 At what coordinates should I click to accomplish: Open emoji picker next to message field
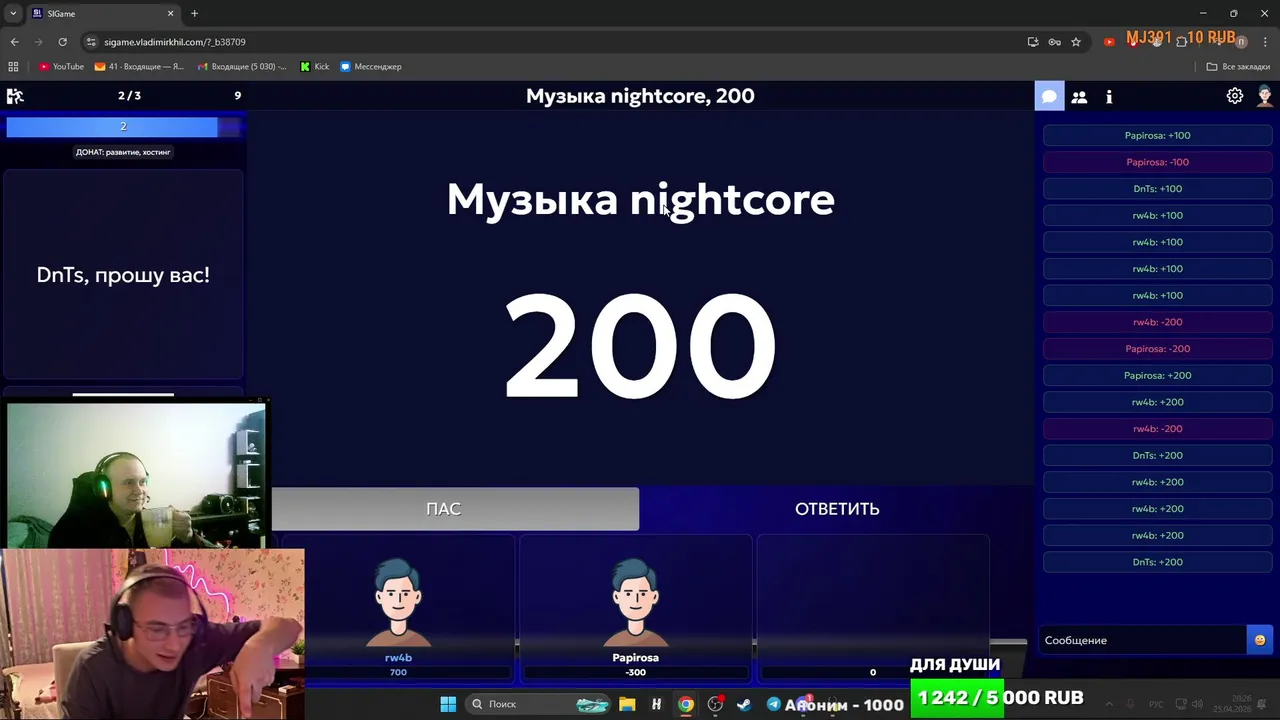[x=1260, y=640]
